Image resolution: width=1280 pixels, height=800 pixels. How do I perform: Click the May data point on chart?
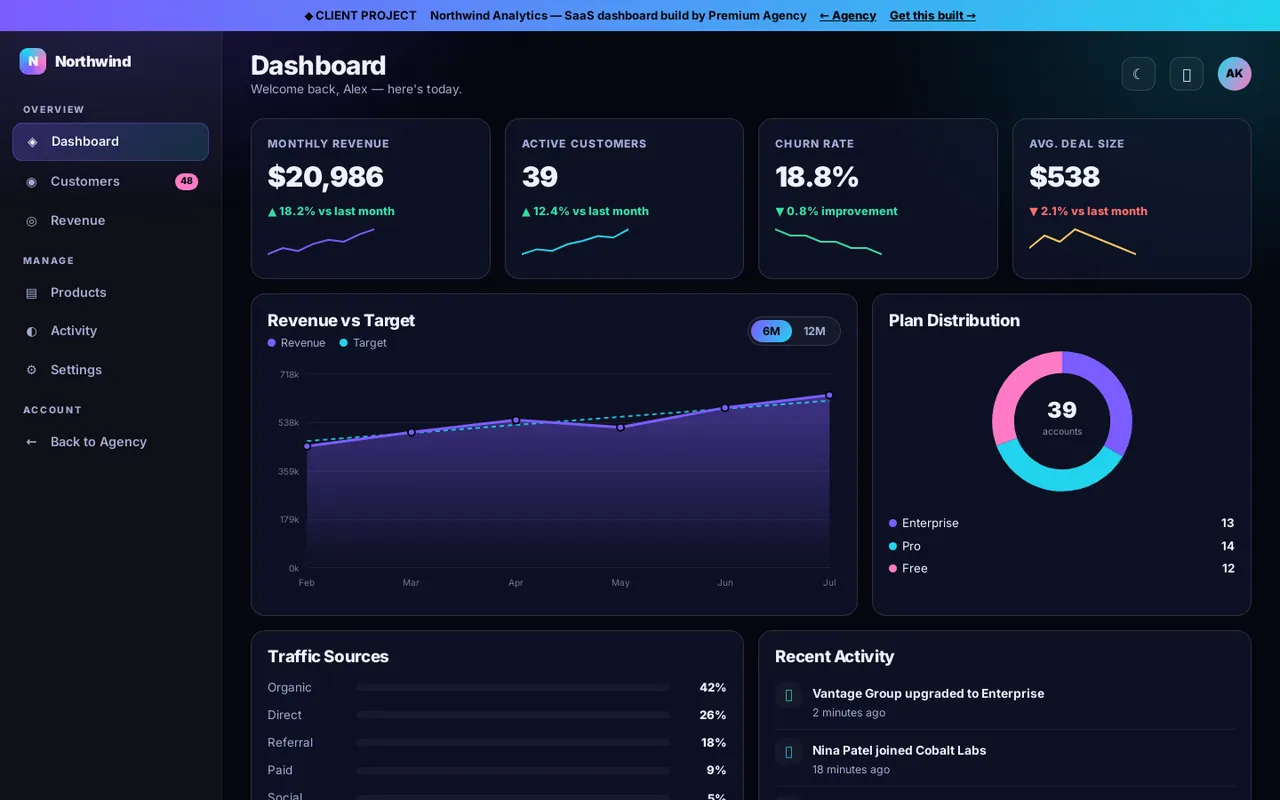click(620, 427)
